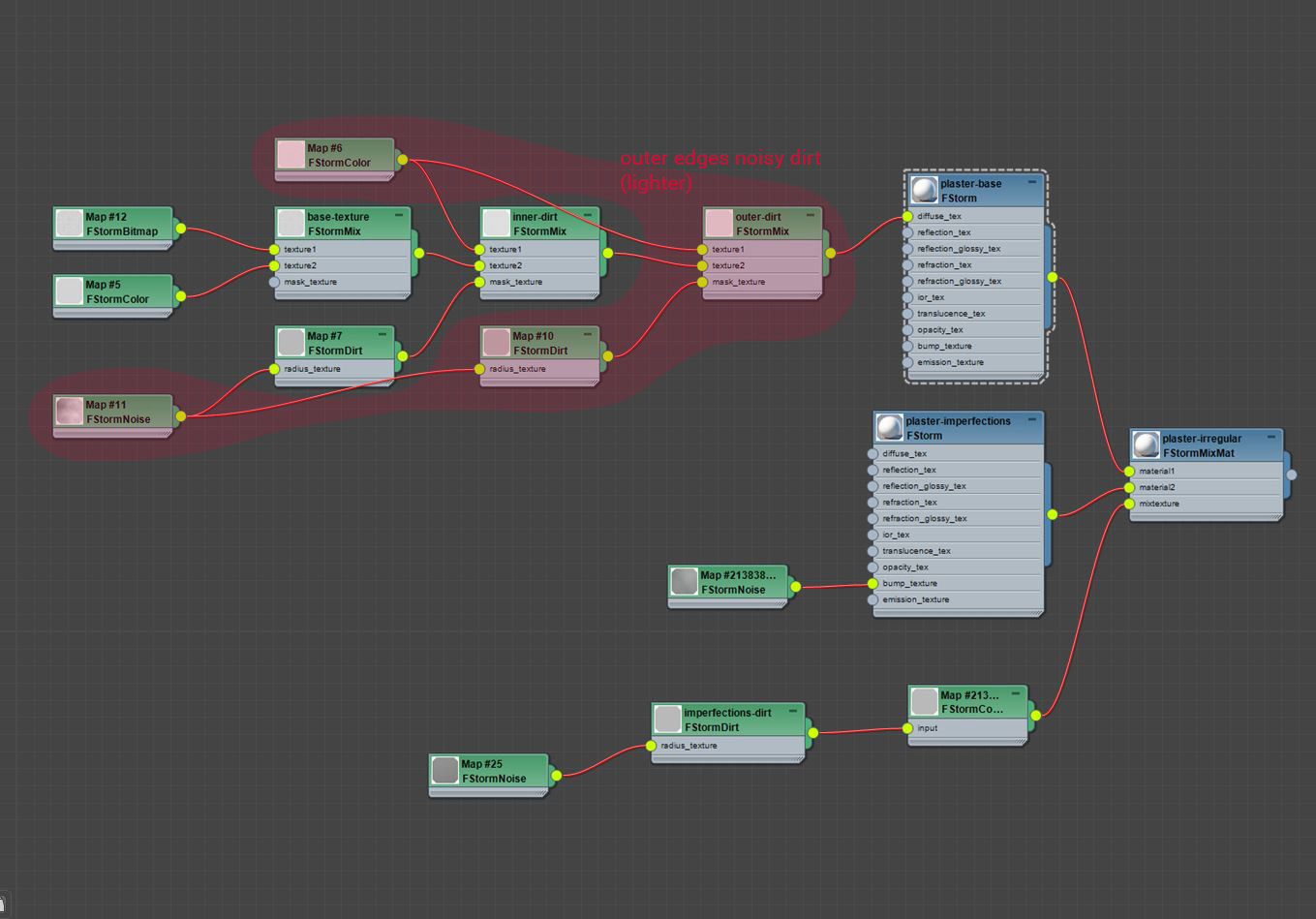Image resolution: width=1316 pixels, height=919 pixels.
Task: Click the texture1 slot on inner-dirt
Action: [539, 250]
